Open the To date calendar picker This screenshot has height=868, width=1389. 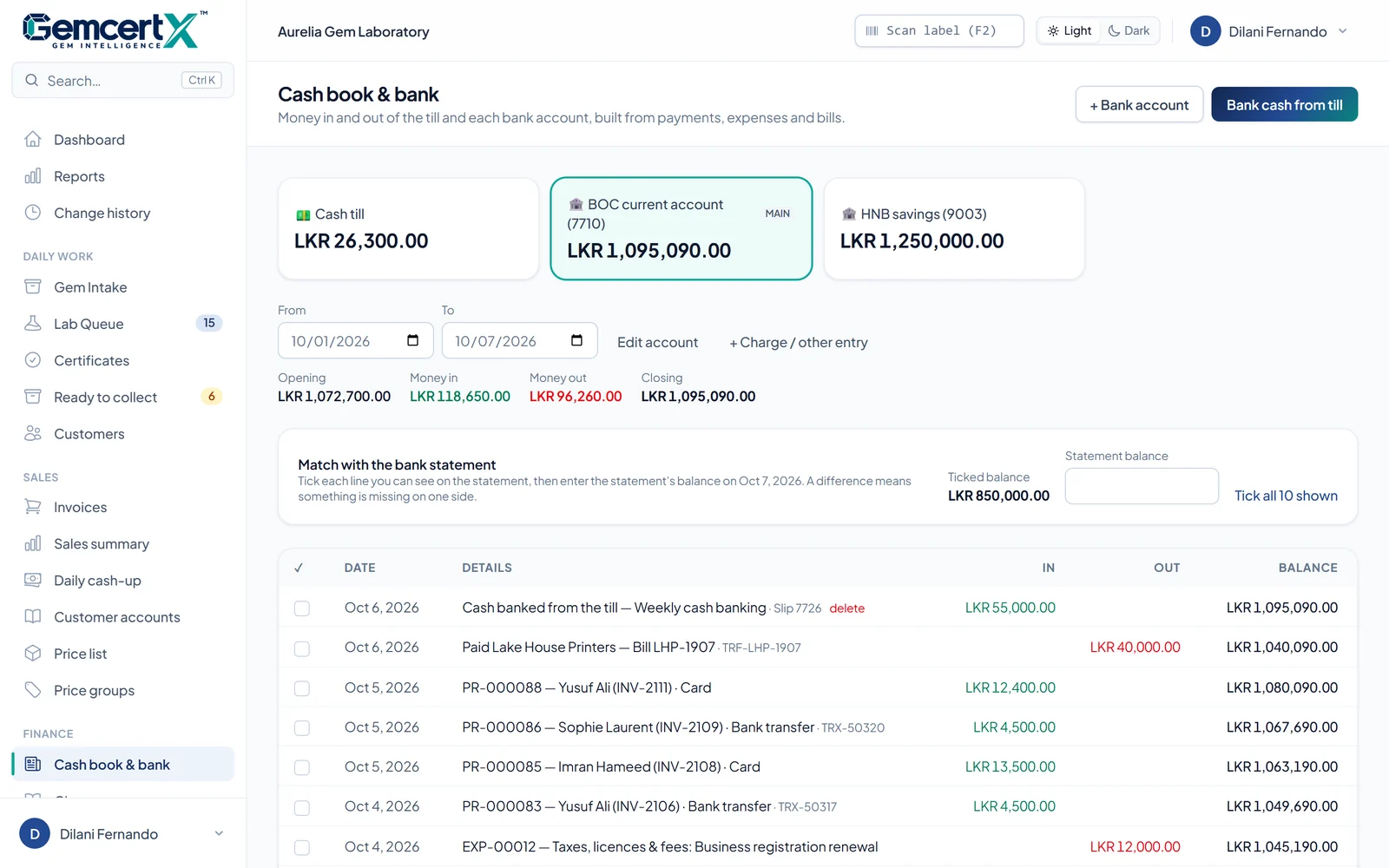576,340
